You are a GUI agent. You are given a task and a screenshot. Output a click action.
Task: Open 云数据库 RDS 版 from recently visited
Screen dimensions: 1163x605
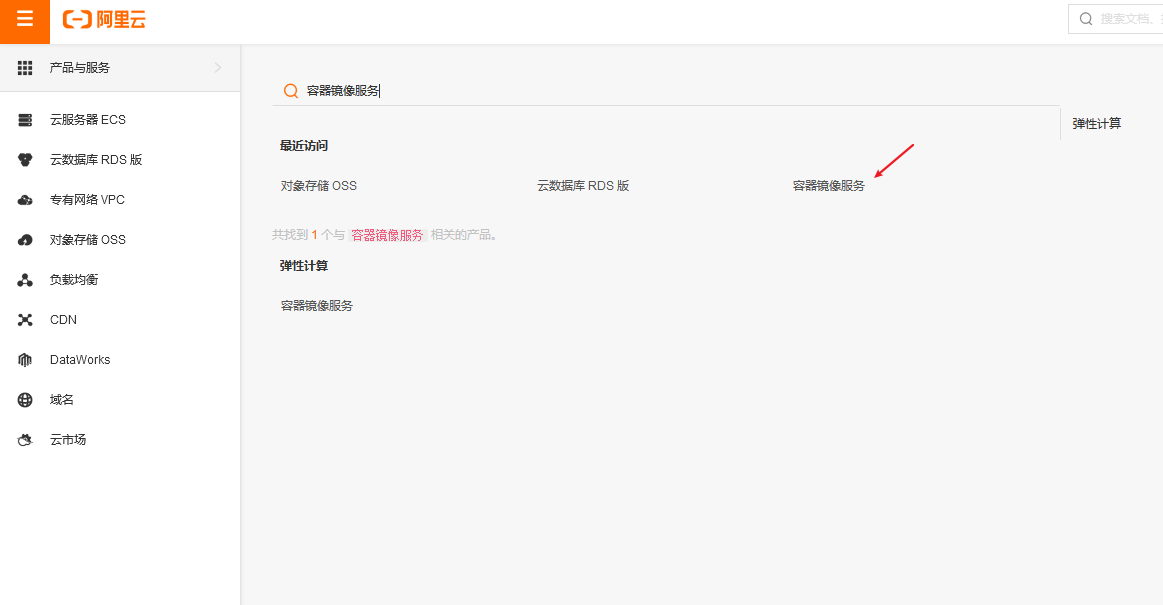point(583,186)
